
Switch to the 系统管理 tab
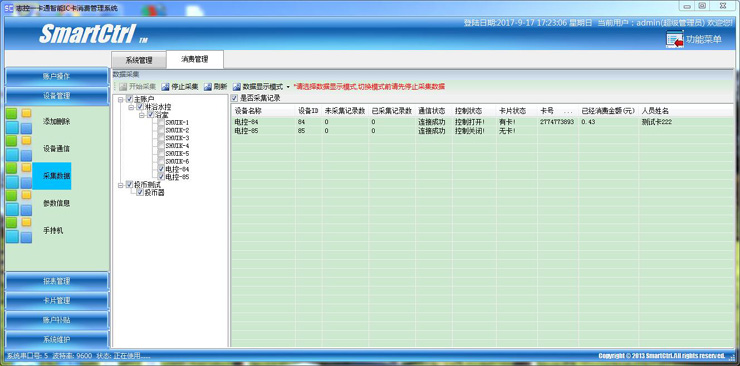(x=139, y=60)
